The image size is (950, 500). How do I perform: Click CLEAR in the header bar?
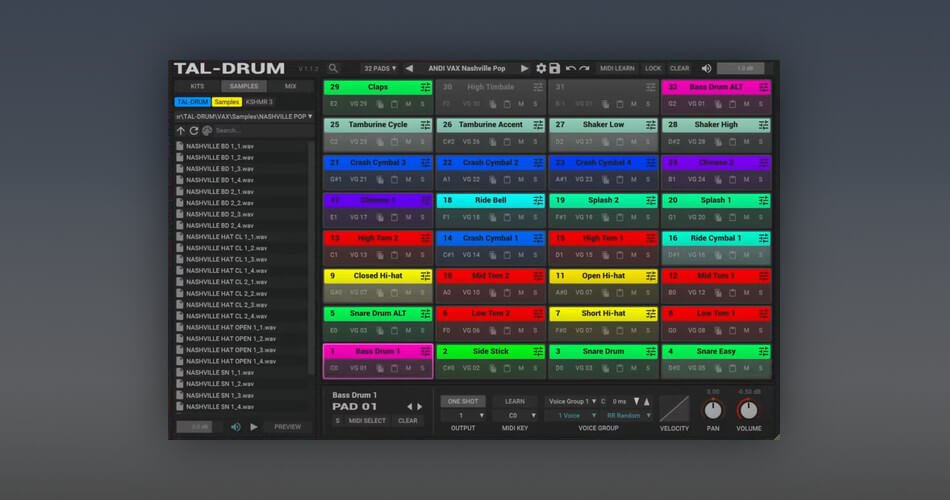[x=680, y=68]
